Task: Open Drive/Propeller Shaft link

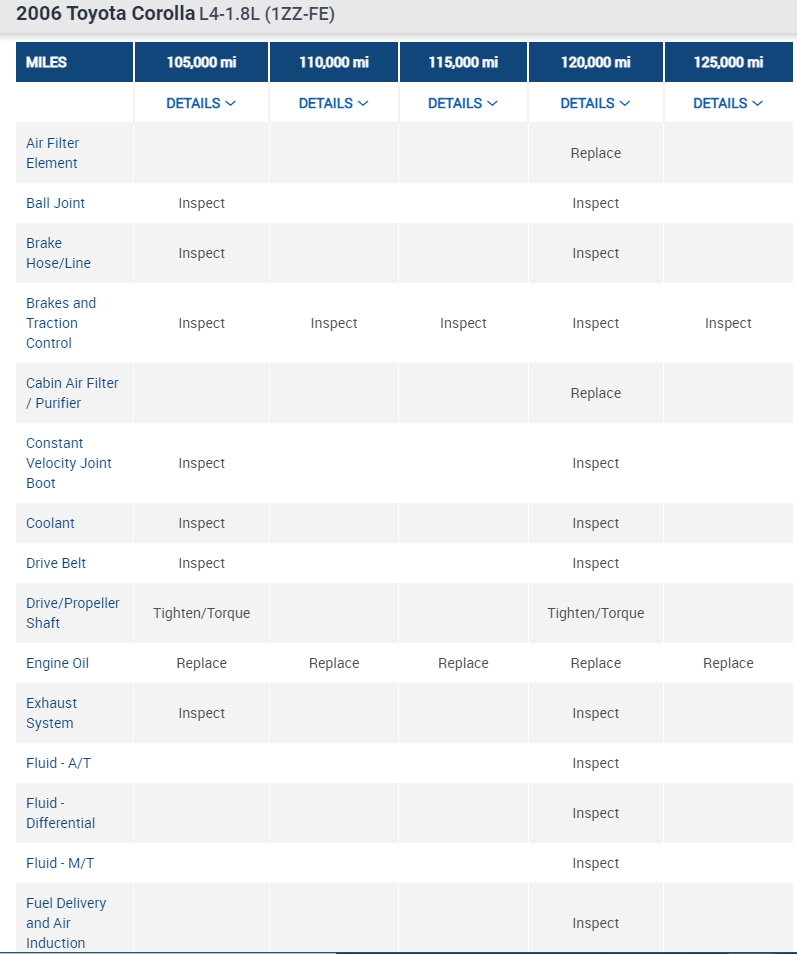Action: [x=72, y=613]
